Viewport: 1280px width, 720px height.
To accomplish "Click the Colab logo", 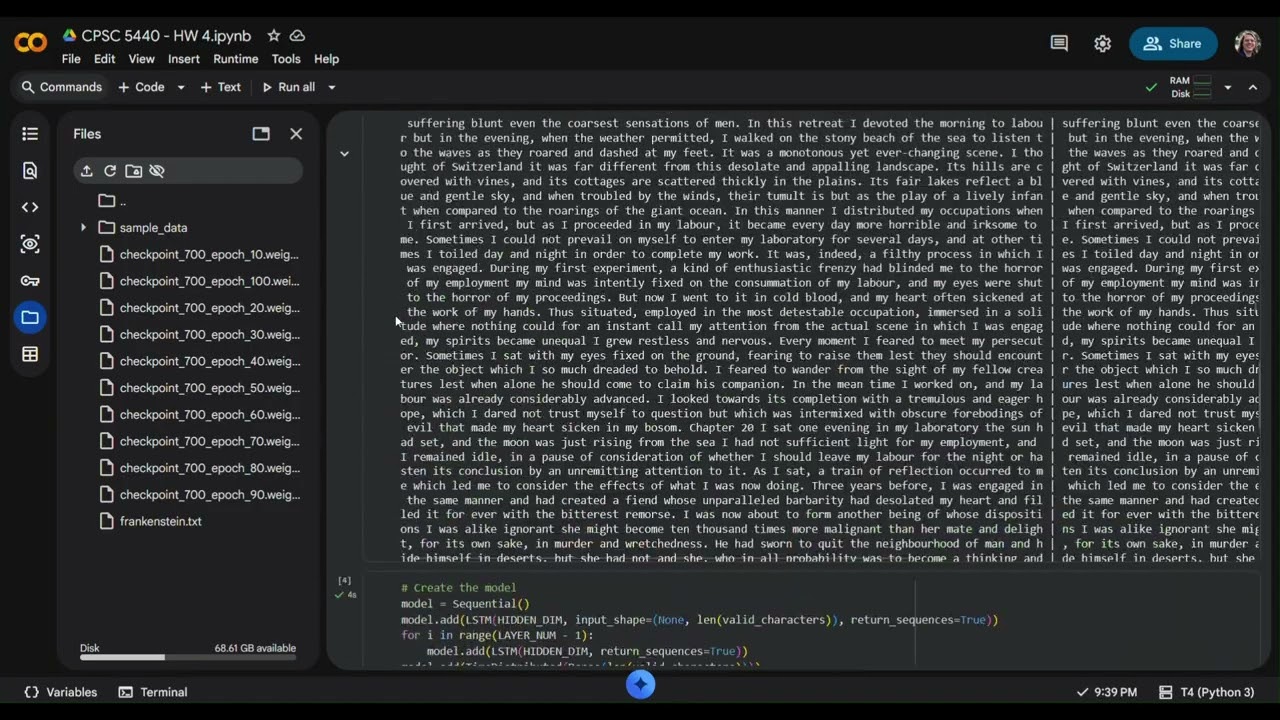I will 30,43.
